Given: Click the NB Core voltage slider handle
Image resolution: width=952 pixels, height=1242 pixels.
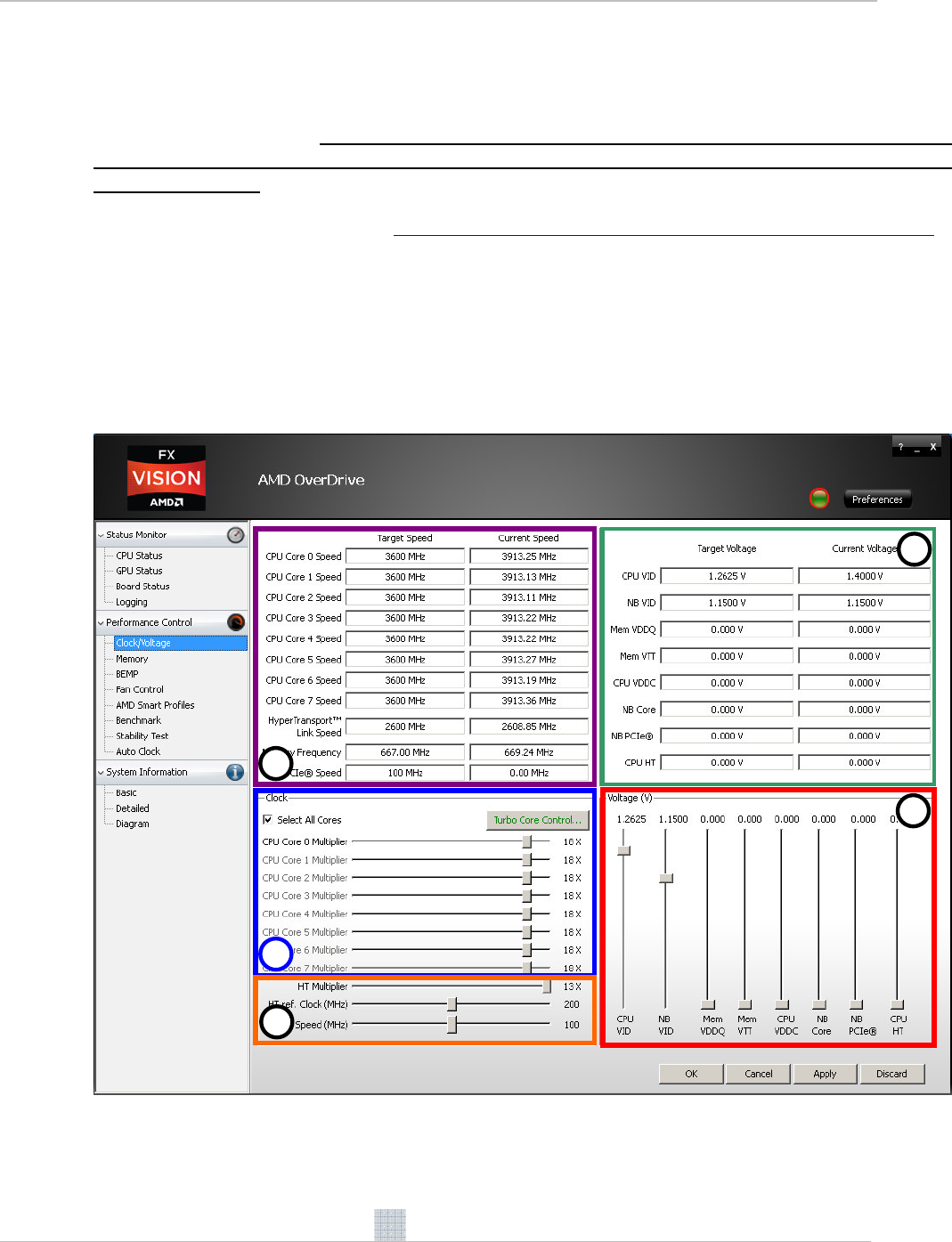Looking at the screenshot, I should coord(819,1004).
